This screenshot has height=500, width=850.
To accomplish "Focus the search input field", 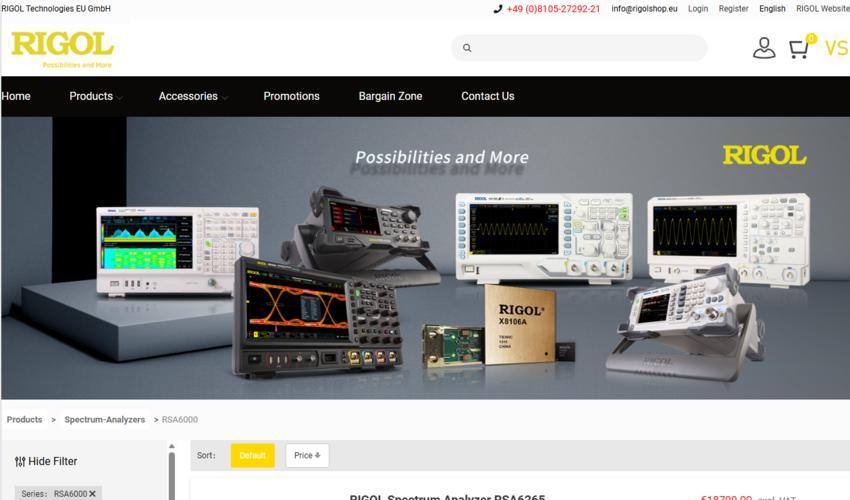I will (x=579, y=48).
